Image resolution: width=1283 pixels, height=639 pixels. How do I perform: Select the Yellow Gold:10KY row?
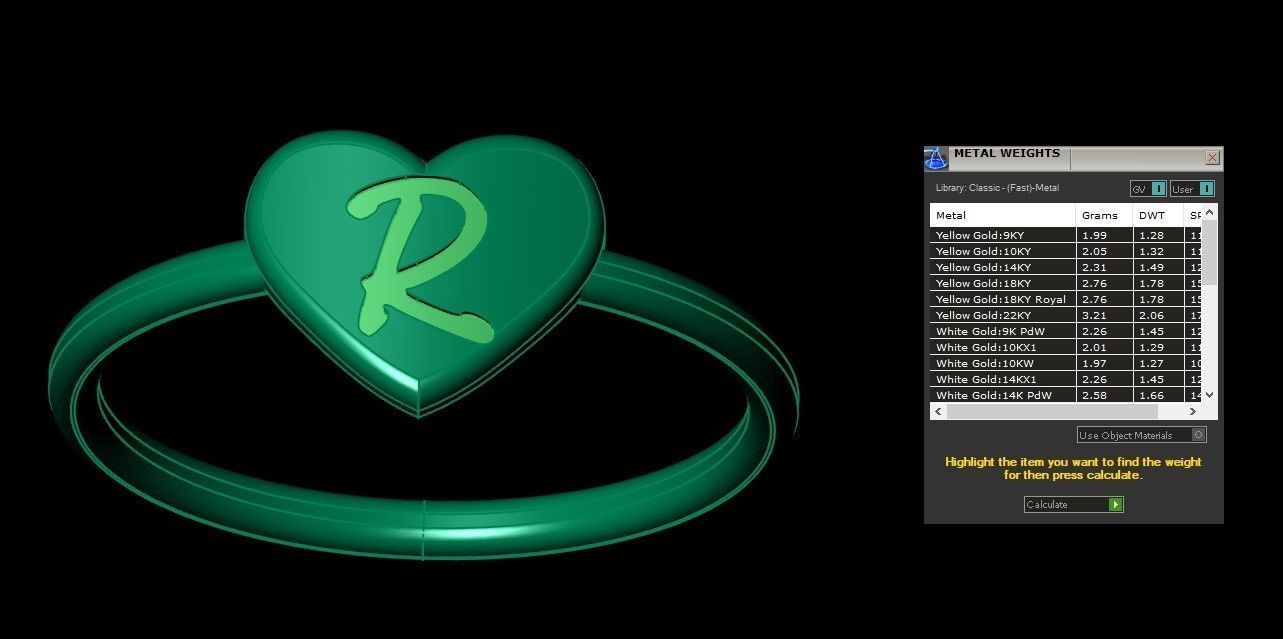(1066, 251)
